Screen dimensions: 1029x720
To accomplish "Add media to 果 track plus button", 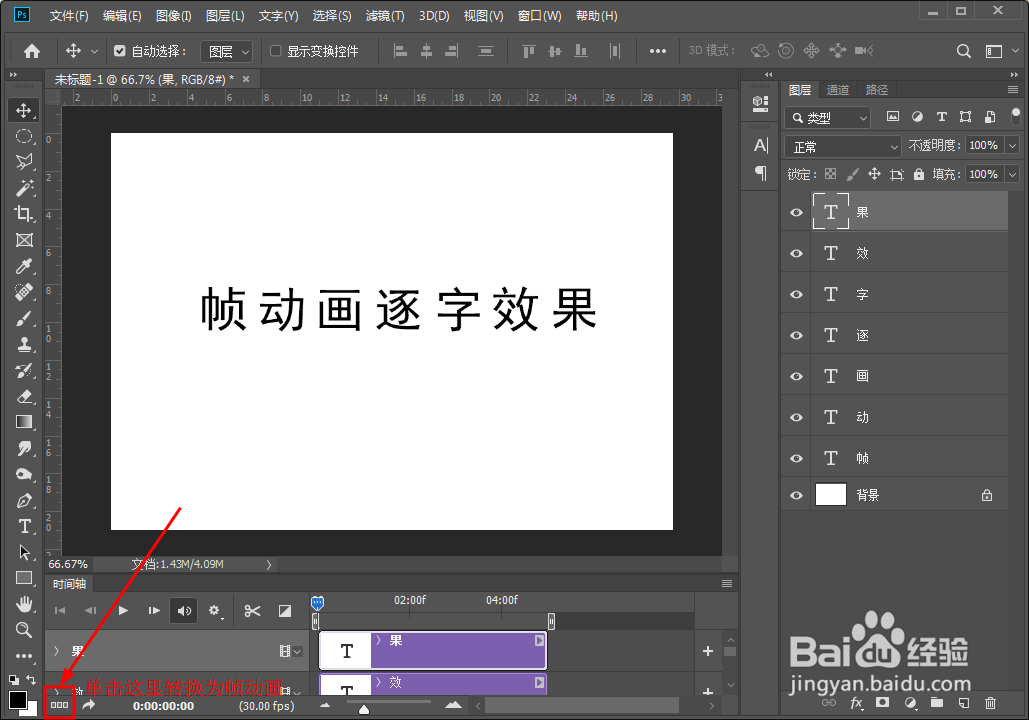I will 707,651.
